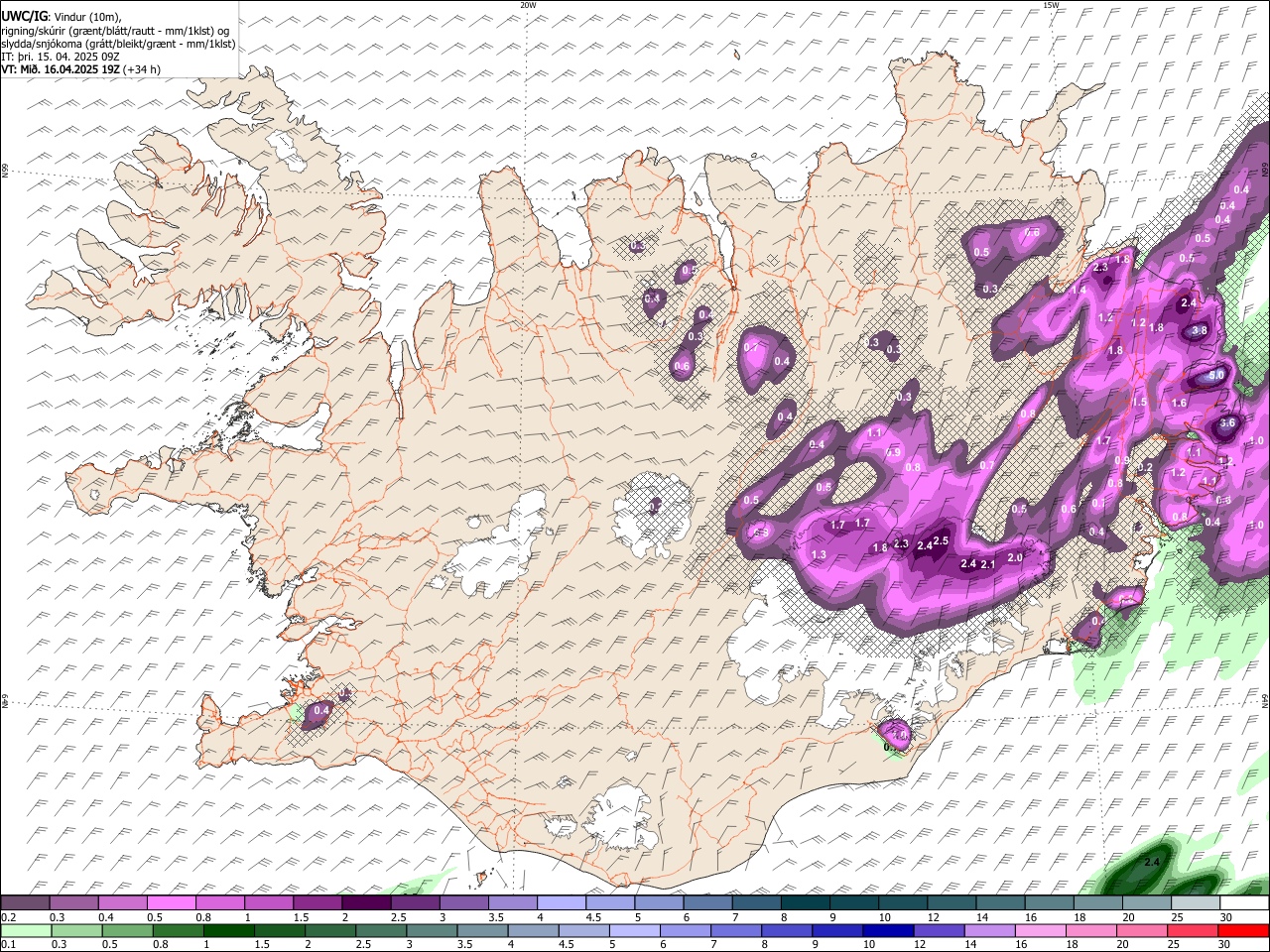
Task: Click the 20W longitude label at top
Action: [528, 5]
